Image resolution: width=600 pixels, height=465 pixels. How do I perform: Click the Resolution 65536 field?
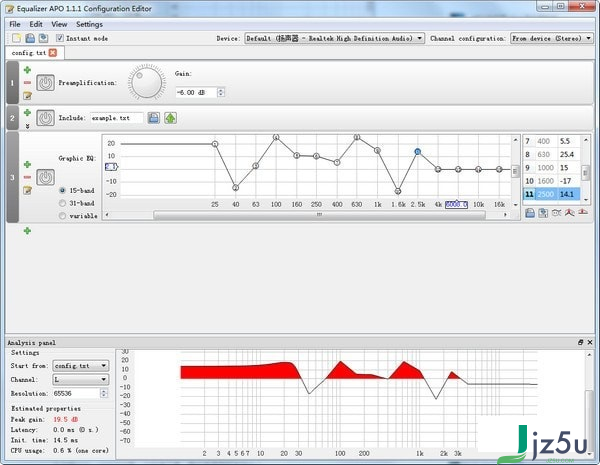tap(76, 393)
